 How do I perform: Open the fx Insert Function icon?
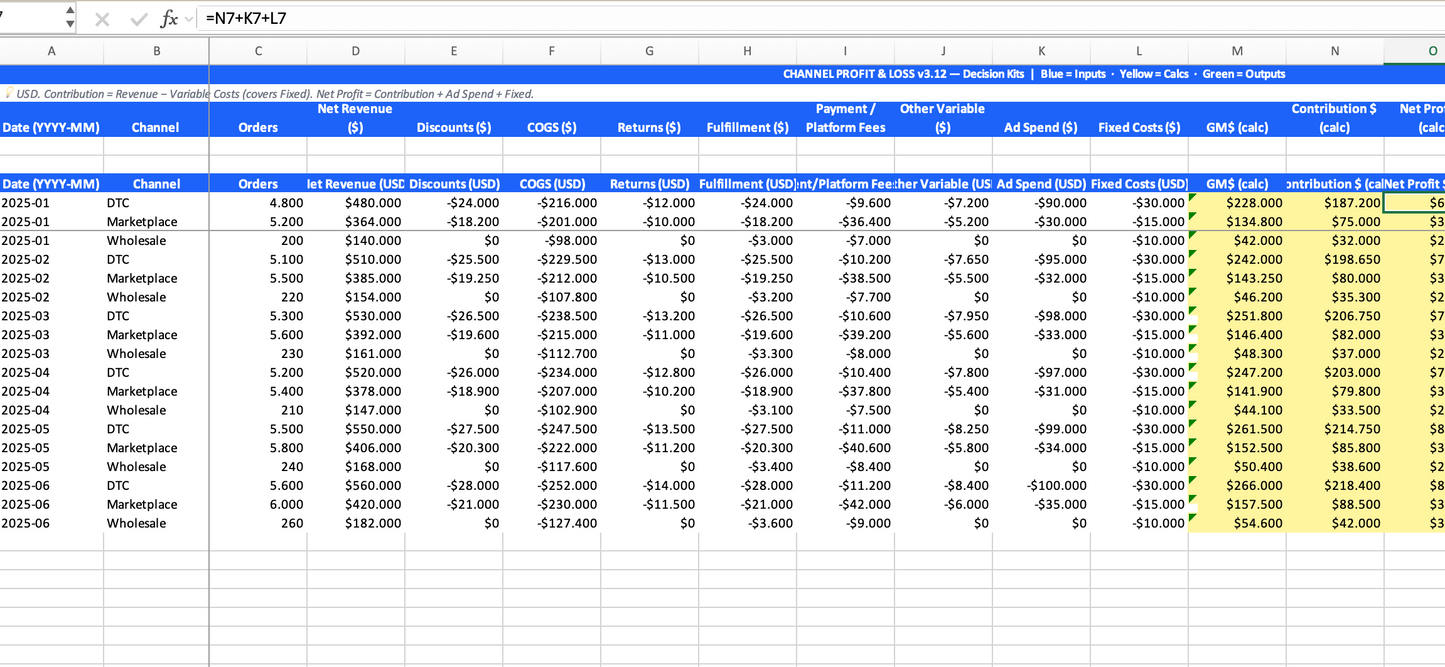click(169, 18)
